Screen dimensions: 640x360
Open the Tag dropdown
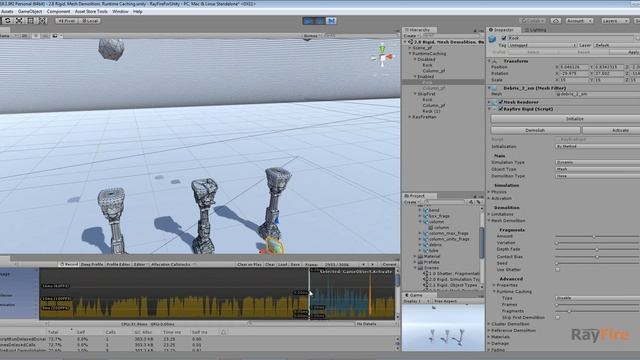[x=542, y=45]
